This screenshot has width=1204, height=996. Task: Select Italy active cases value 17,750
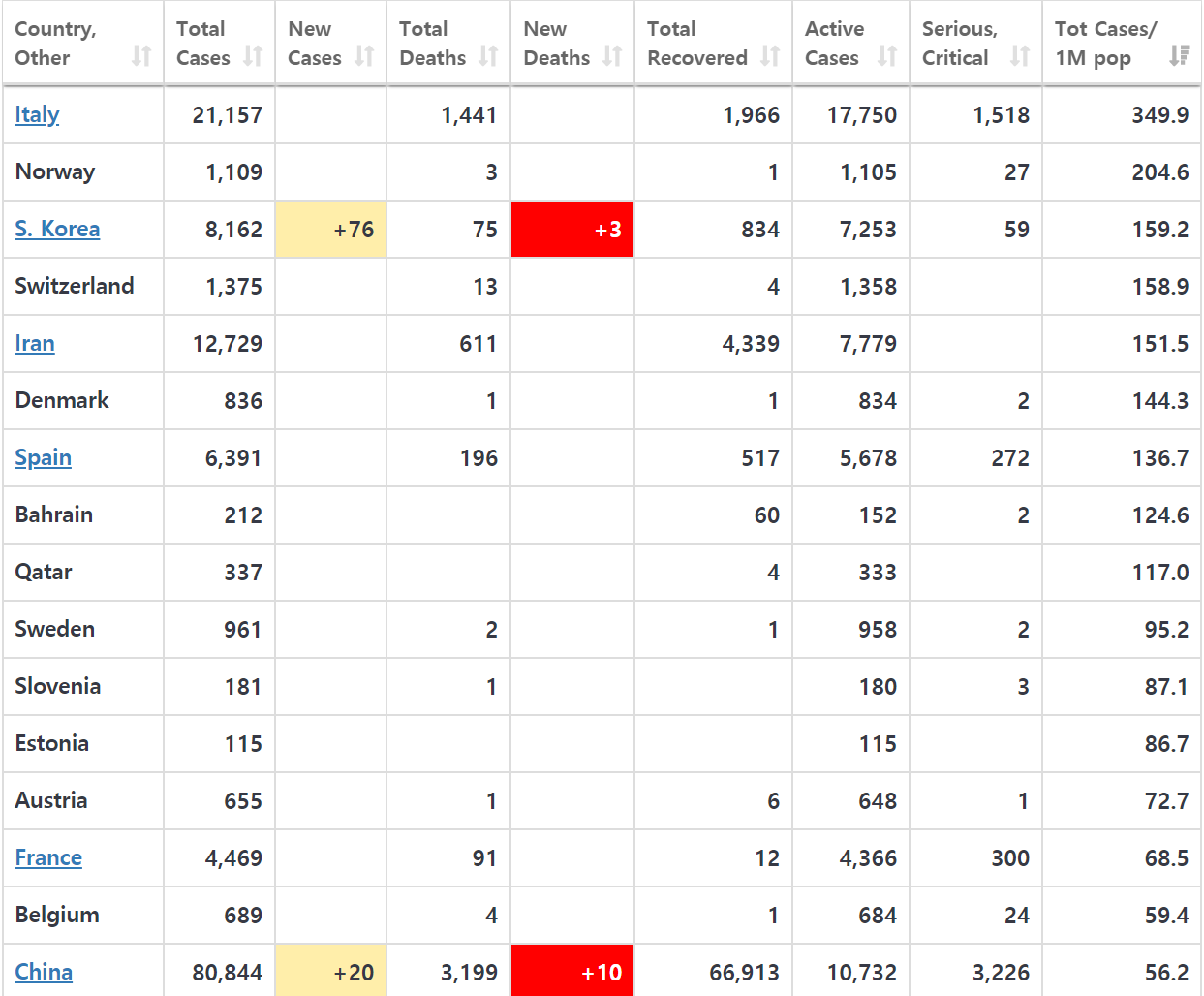click(862, 115)
